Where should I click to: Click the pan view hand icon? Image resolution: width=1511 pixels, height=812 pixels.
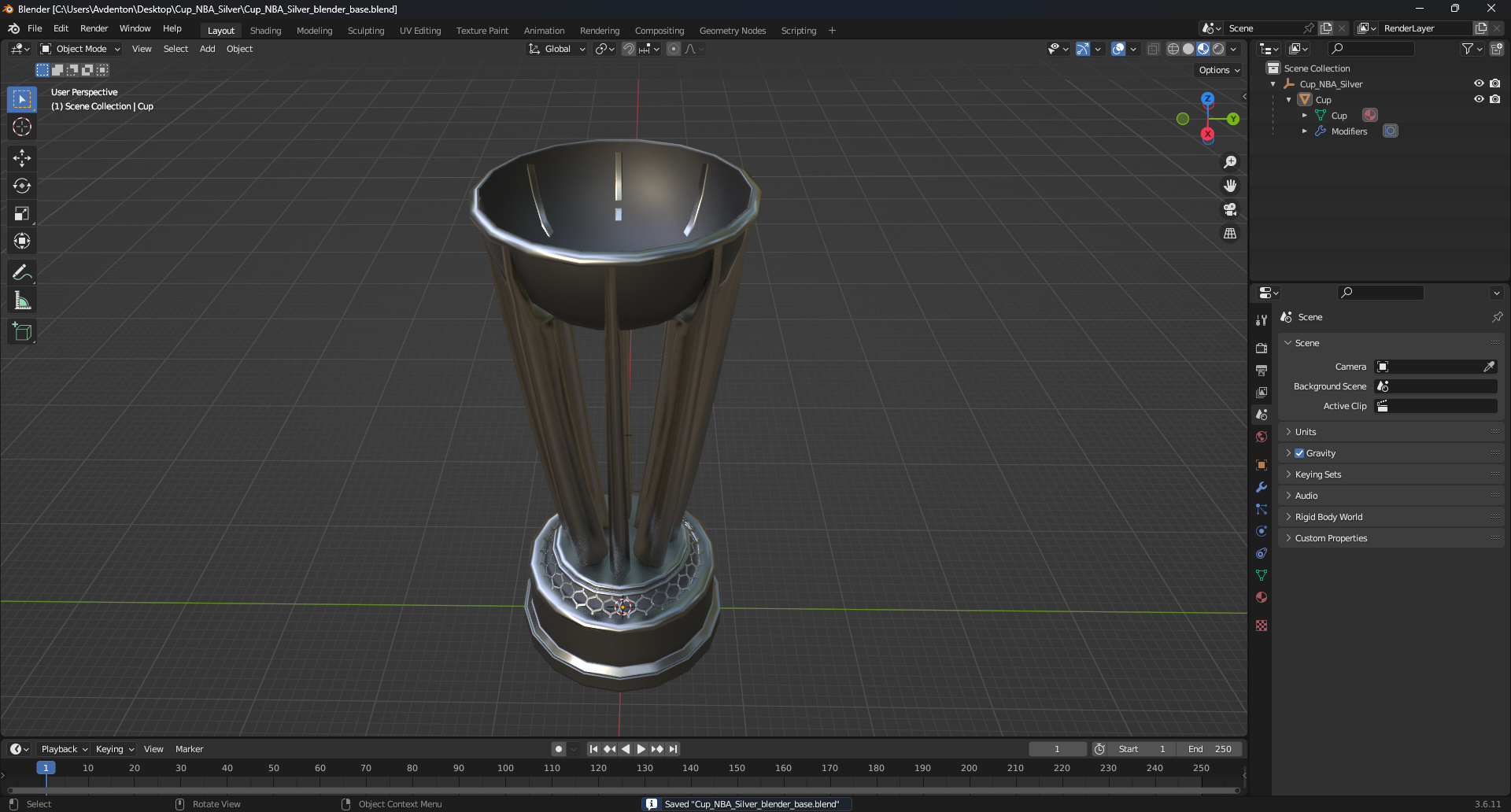pyautogui.click(x=1230, y=186)
